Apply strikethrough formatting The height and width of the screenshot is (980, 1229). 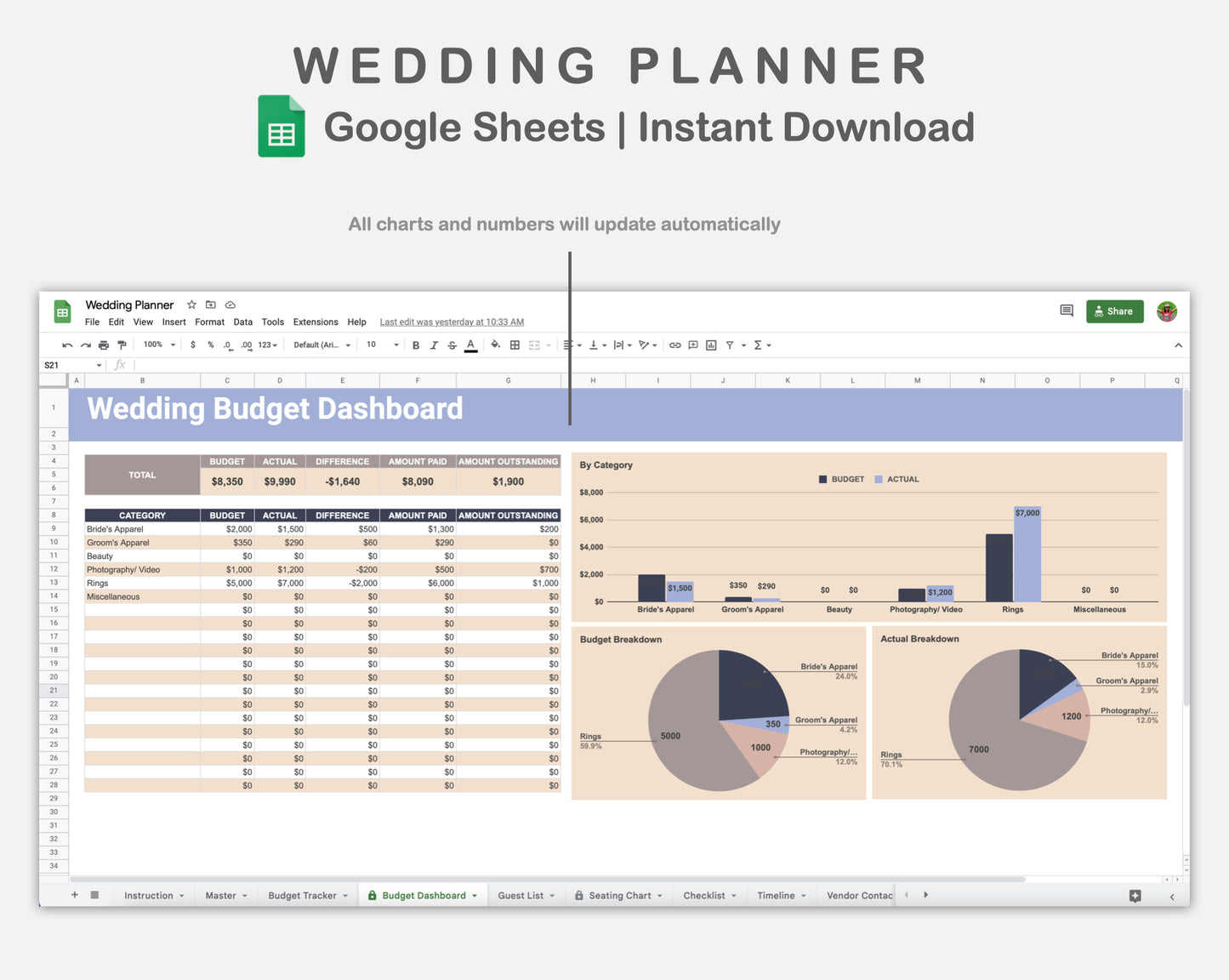452,345
